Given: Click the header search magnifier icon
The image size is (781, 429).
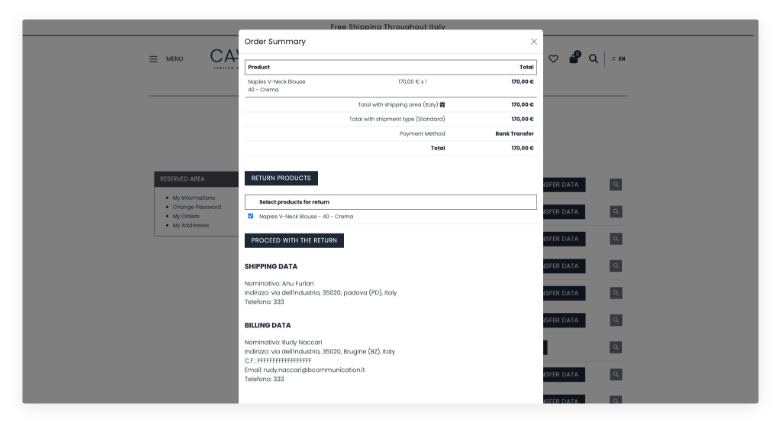Looking at the screenshot, I should 593,59.
